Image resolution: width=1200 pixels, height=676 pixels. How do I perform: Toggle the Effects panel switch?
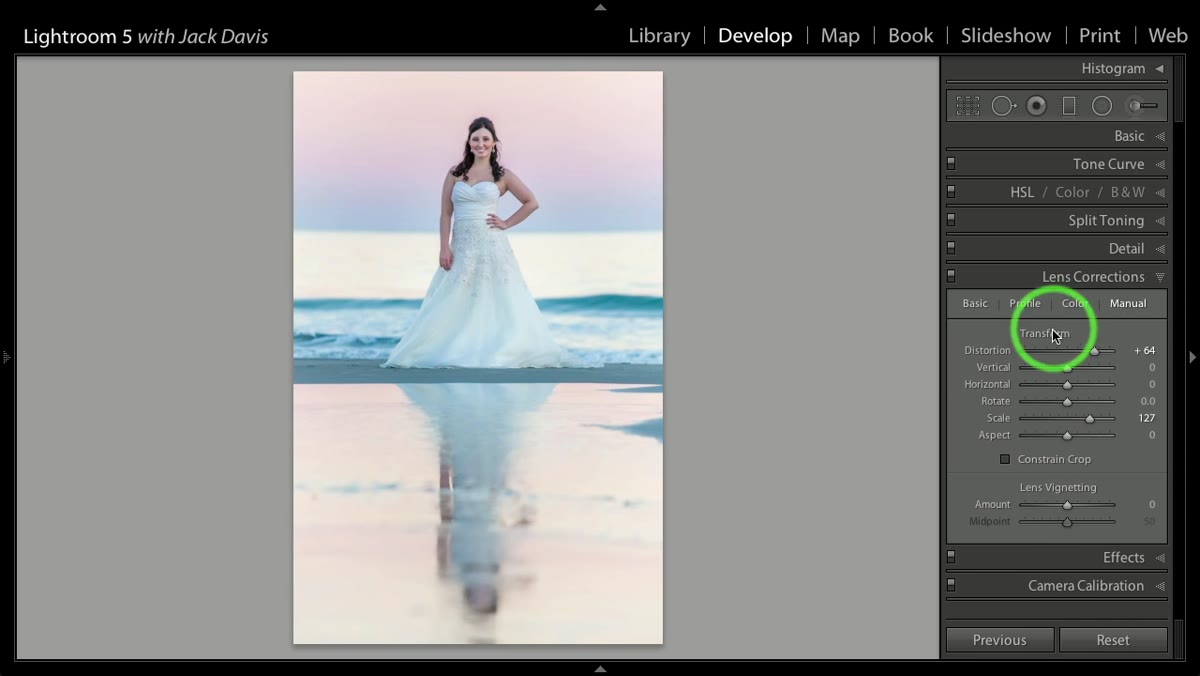pyautogui.click(x=951, y=557)
